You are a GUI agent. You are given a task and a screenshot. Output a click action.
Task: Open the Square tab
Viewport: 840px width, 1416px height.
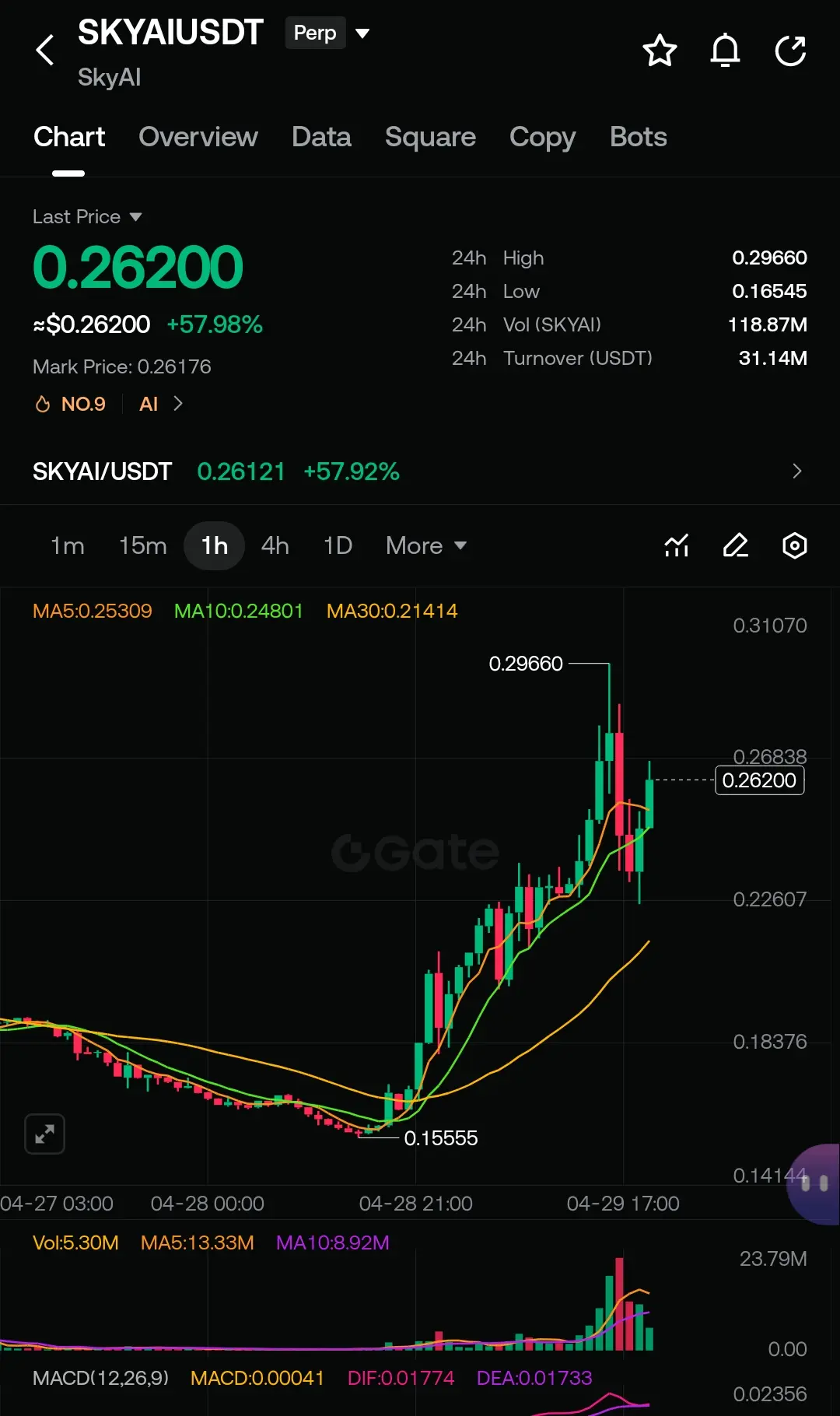tap(430, 137)
